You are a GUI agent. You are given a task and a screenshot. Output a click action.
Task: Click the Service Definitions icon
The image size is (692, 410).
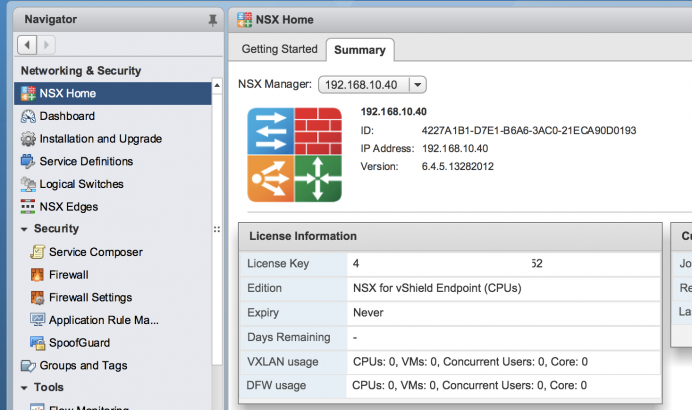point(27,161)
